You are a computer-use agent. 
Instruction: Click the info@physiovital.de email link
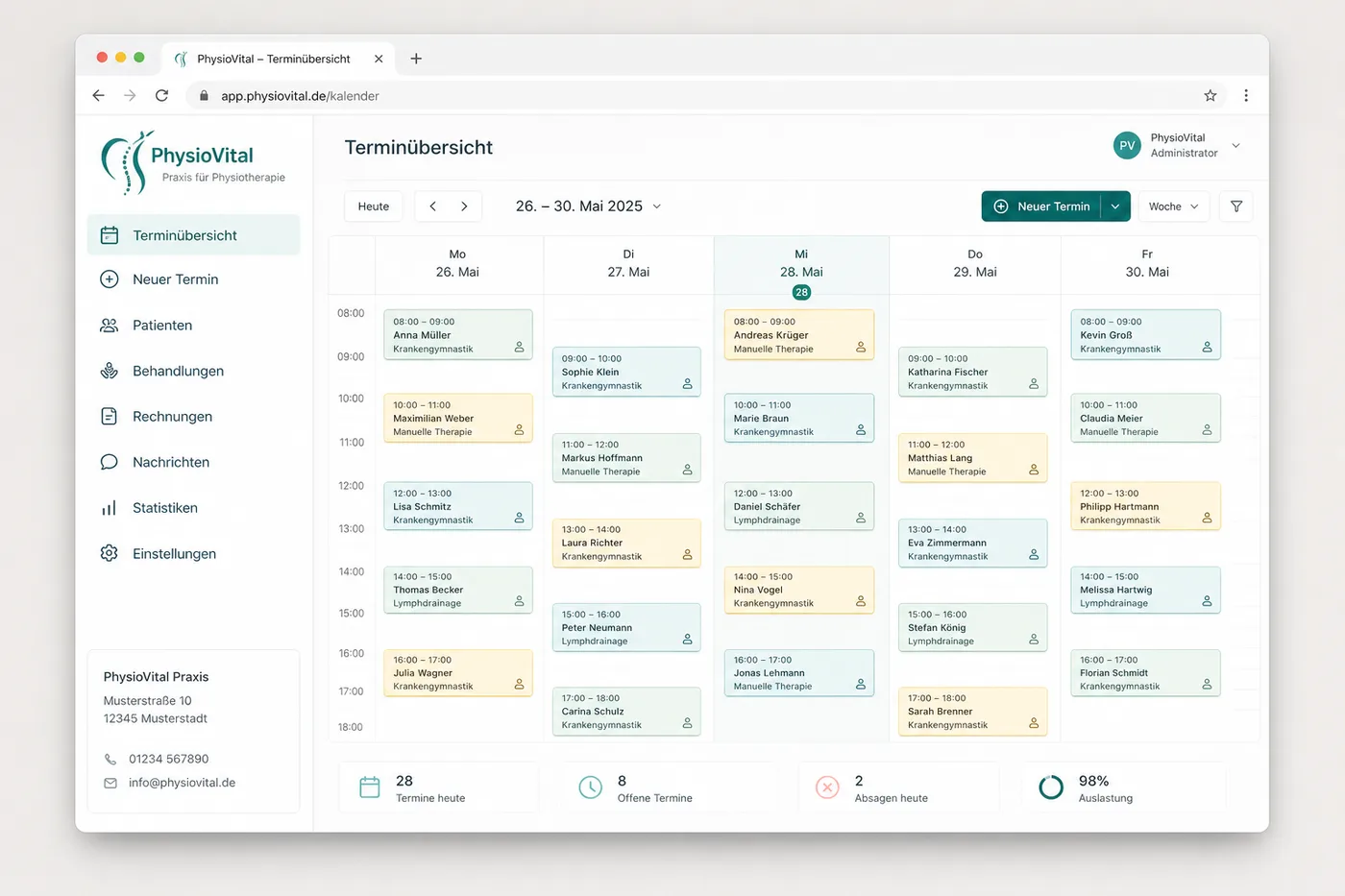point(182,783)
